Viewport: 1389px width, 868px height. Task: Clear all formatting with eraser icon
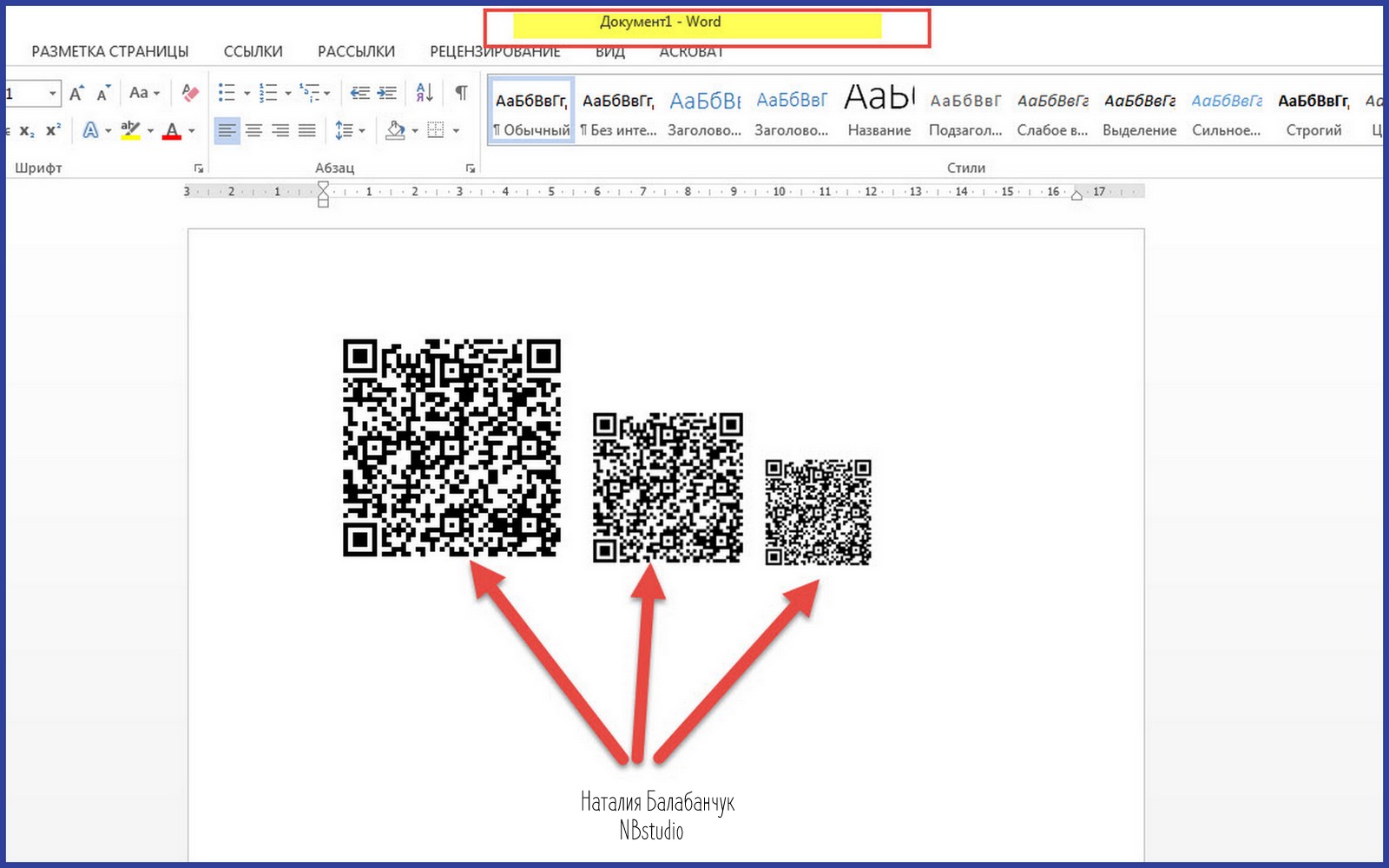190,93
